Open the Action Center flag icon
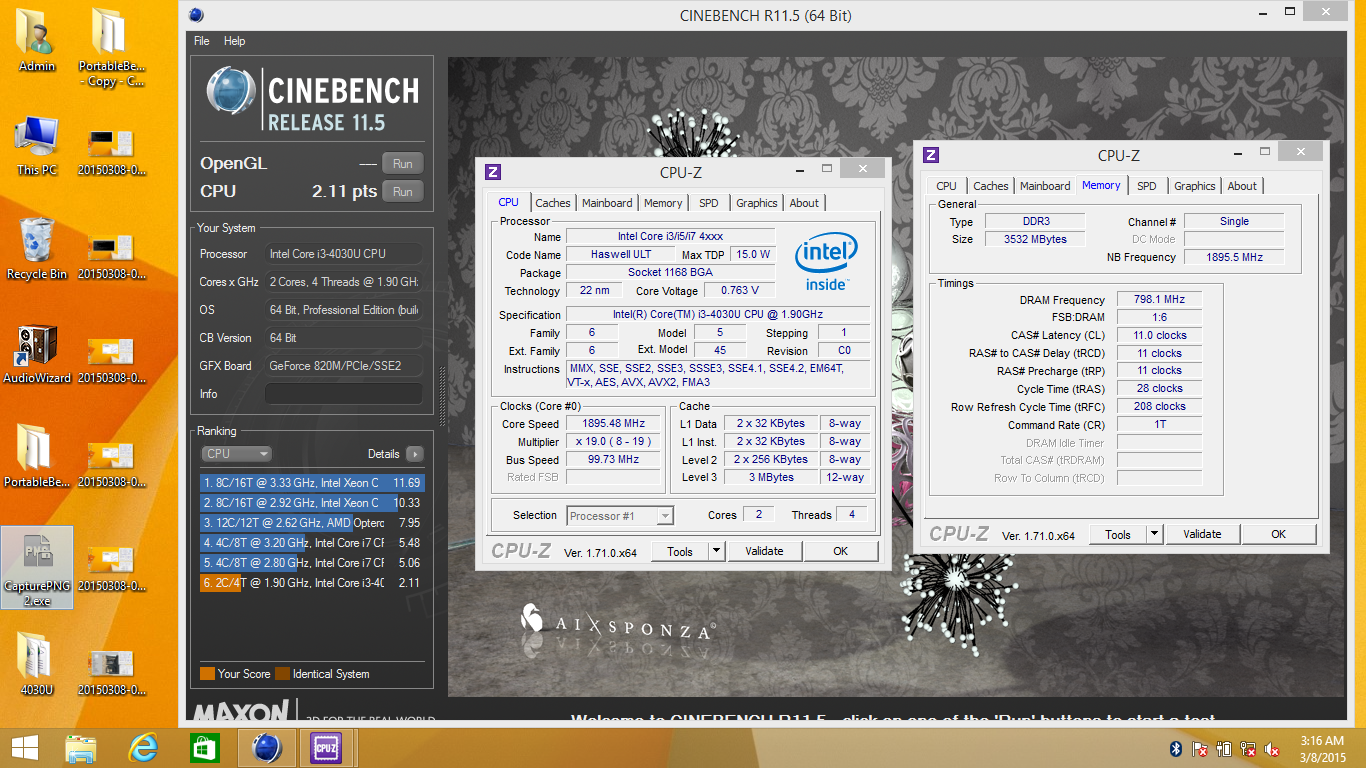Image resolution: width=1366 pixels, height=768 pixels. point(1200,749)
